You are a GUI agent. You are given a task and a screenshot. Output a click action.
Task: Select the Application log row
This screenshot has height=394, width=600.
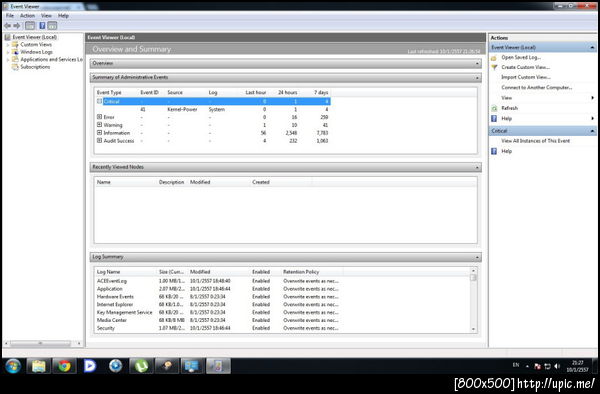(218, 289)
